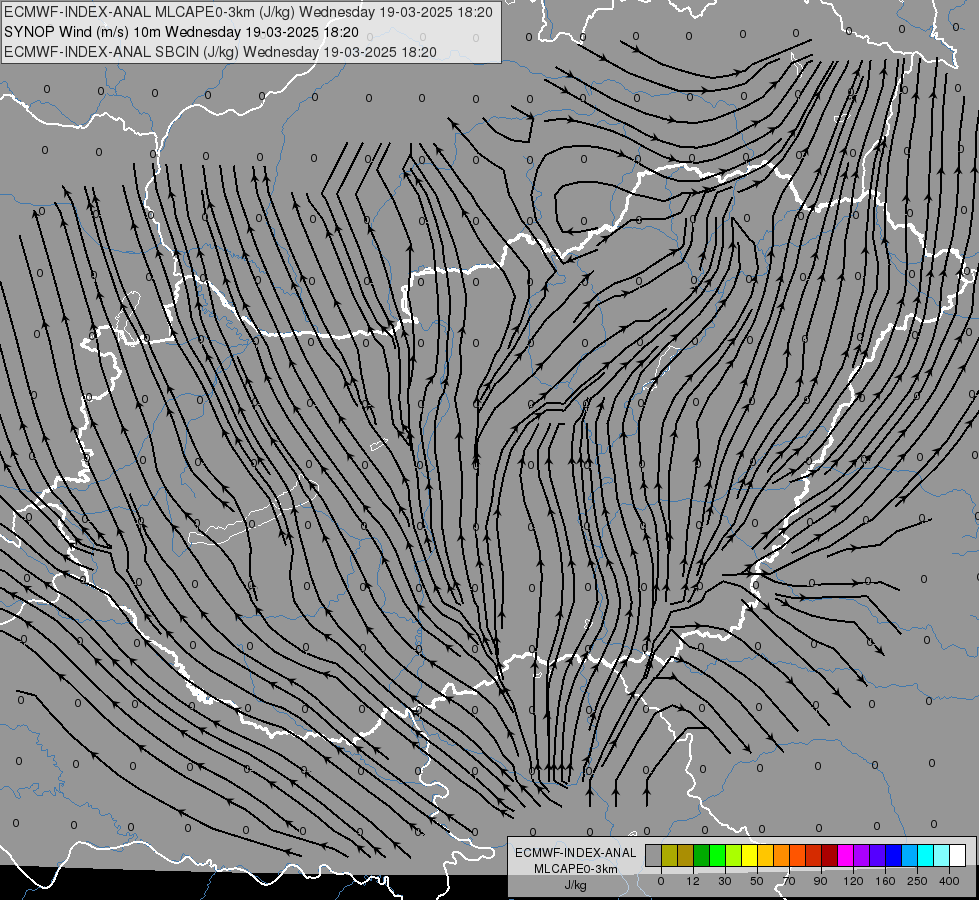This screenshot has width=979, height=900.
Task: Select the gray swatch in the legend
Action: point(653,855)
